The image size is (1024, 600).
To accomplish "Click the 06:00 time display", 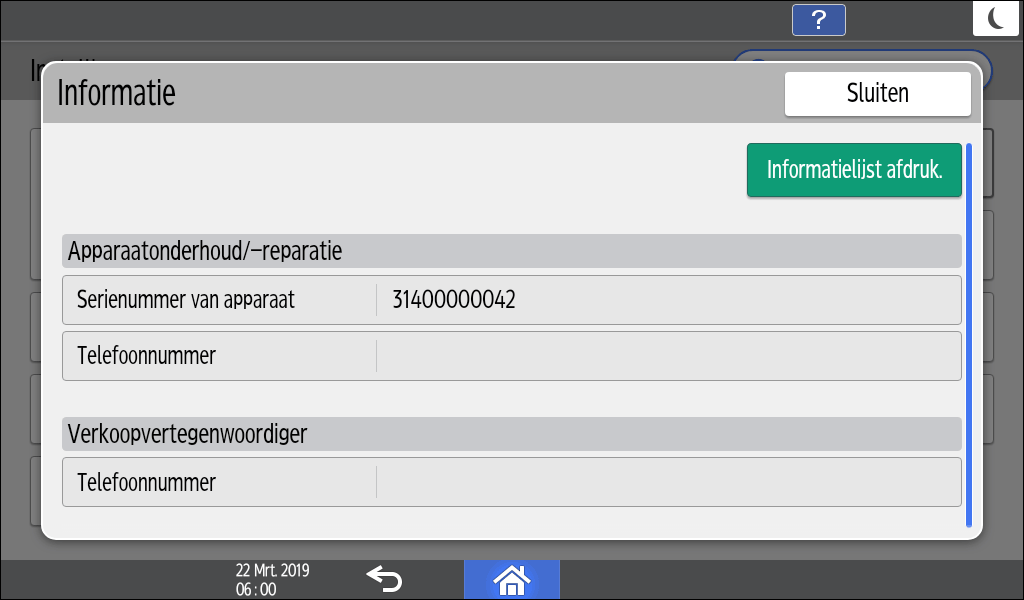I will [x=256, y=589].
